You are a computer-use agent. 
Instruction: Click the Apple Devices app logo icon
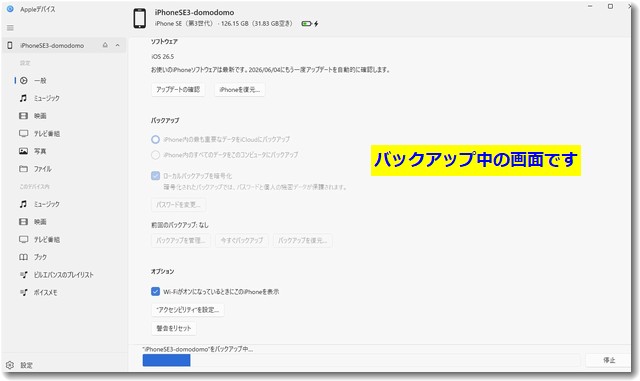coord(10,9)
